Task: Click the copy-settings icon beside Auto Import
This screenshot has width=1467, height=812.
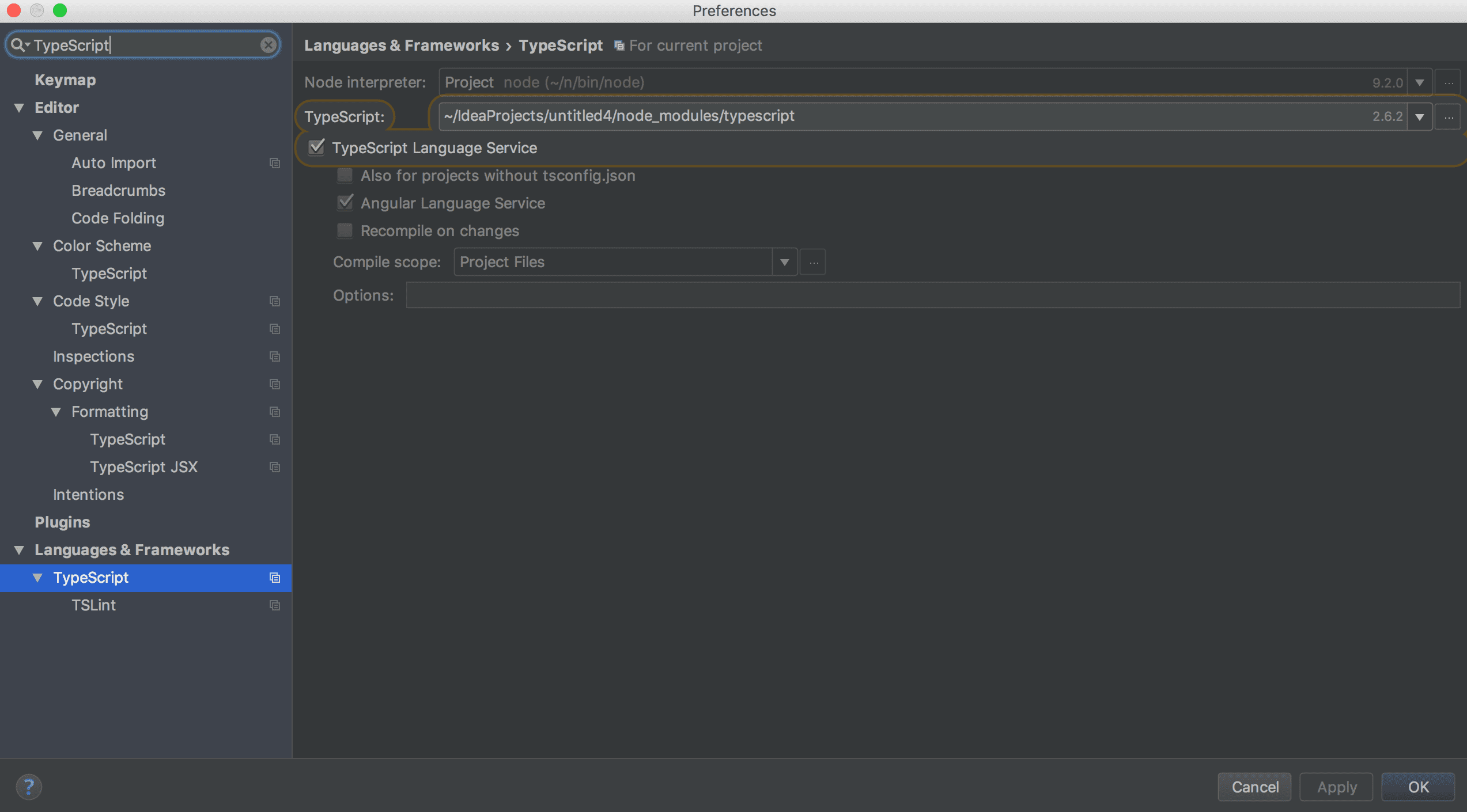Action: (x=275, y=163)
